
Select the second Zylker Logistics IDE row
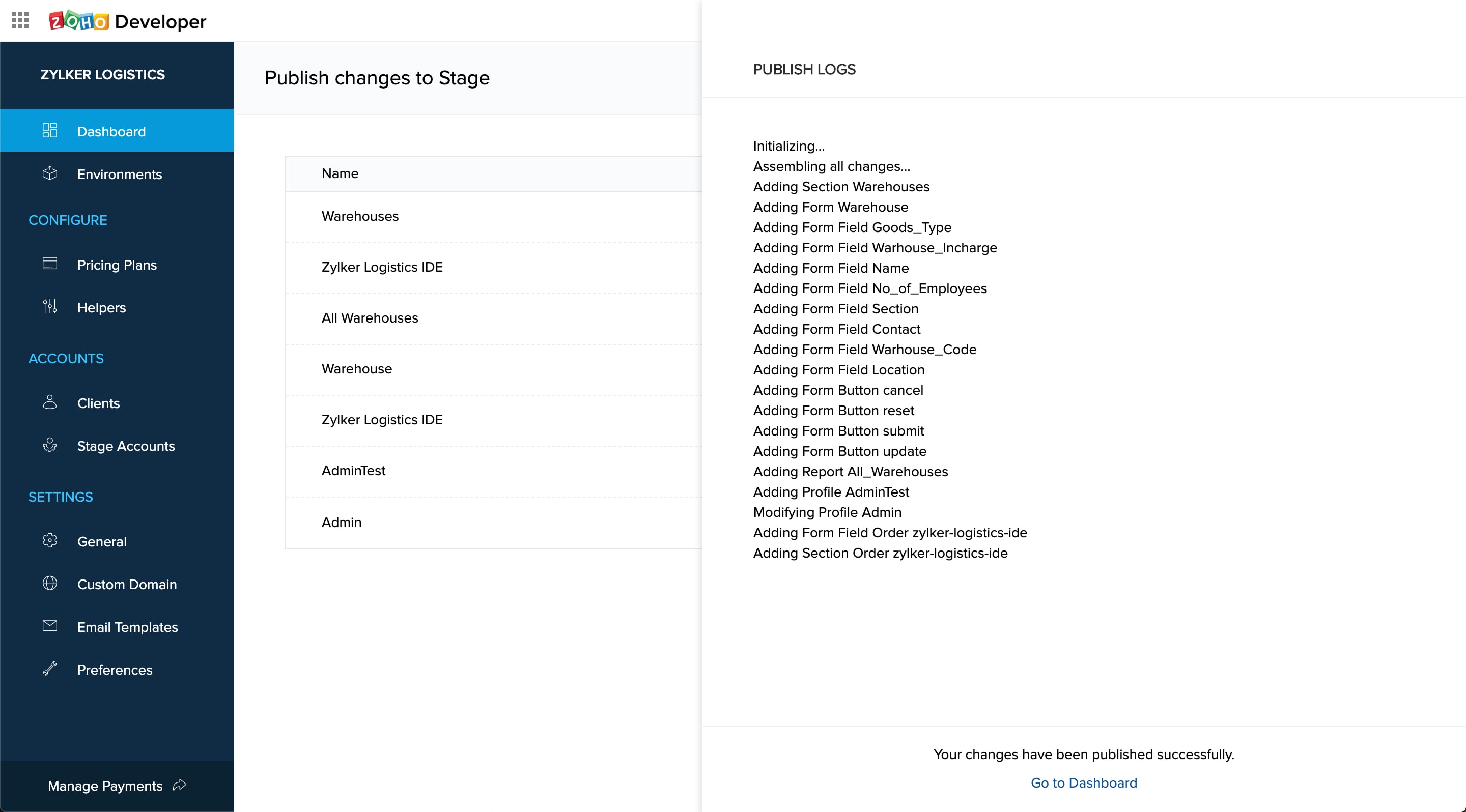click(494, 420)
